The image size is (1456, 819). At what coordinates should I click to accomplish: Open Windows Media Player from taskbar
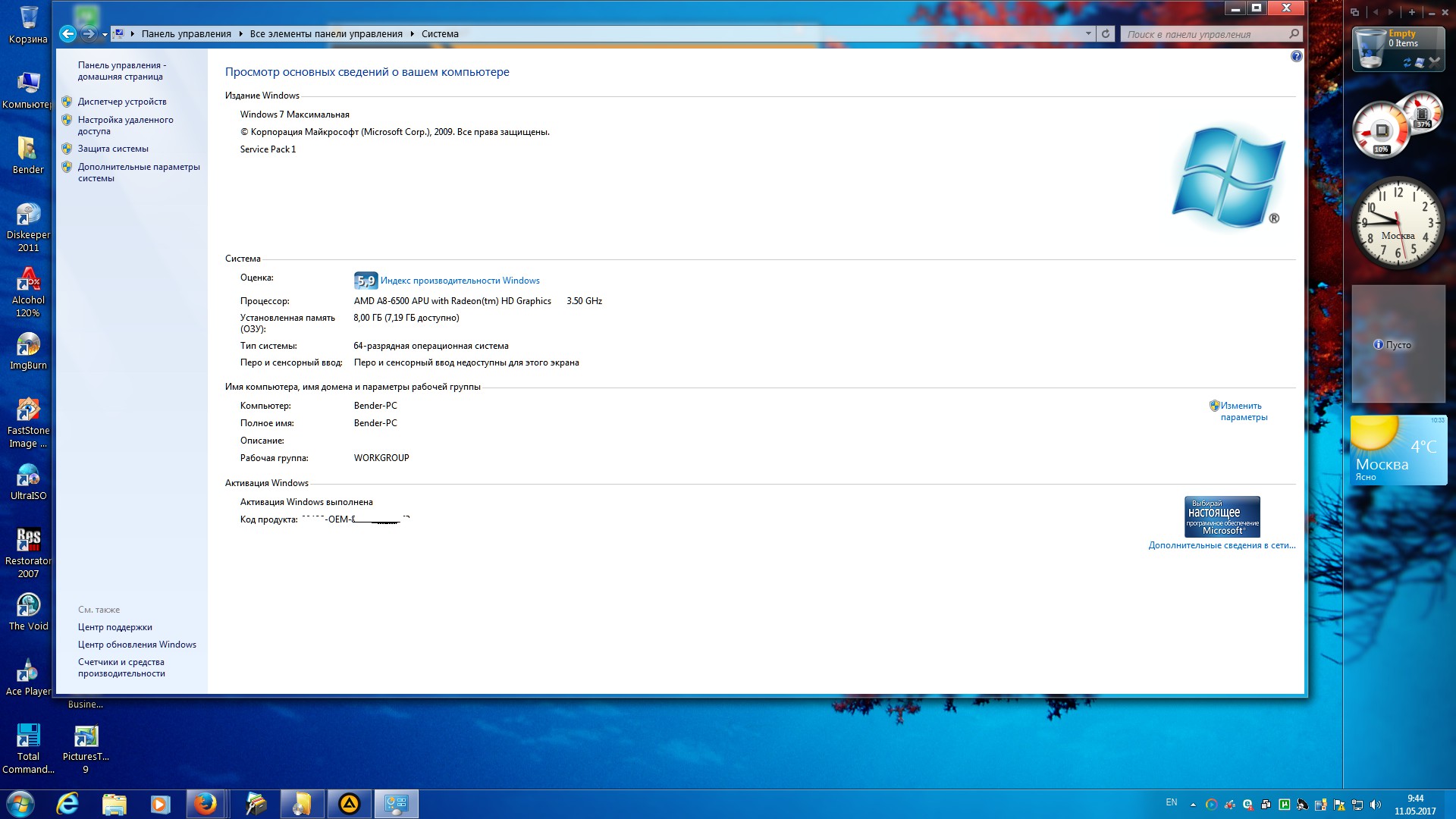[160, 804]
